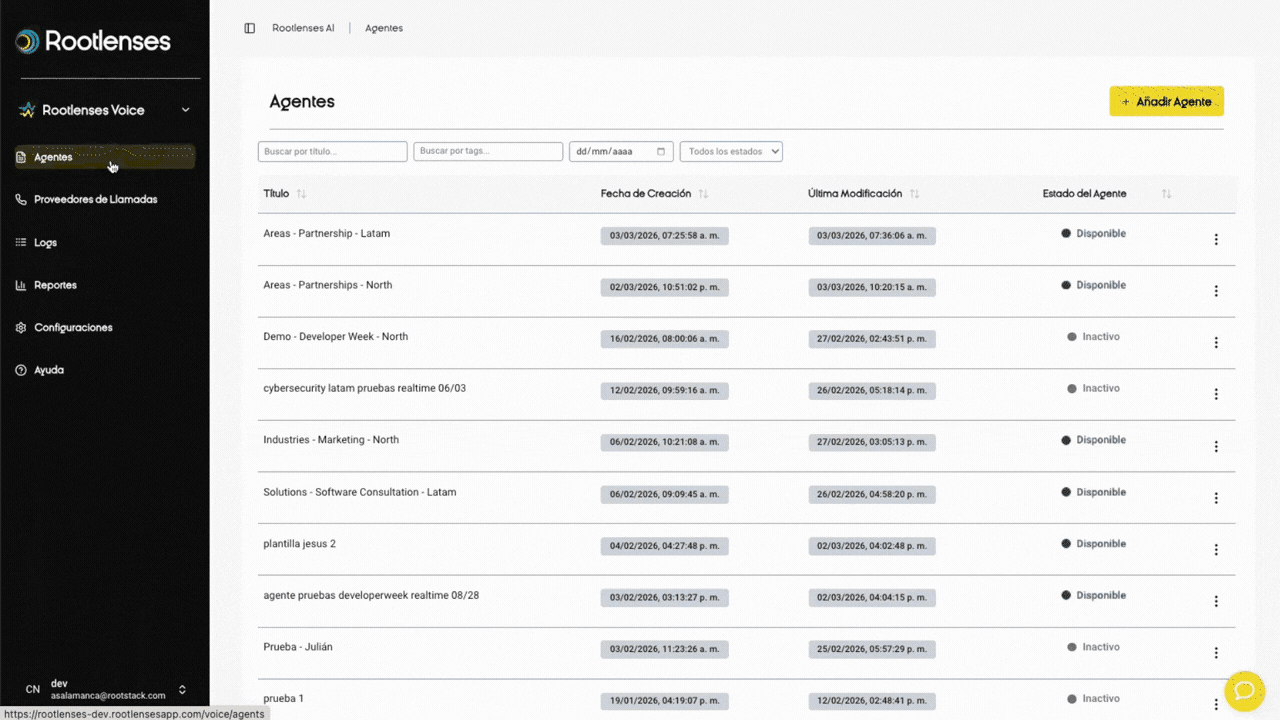Image resolution: width=1280 pixels, height=720 pixels.
Task: Go to Proveedores de Llamadas
Action: click(95, 200)
